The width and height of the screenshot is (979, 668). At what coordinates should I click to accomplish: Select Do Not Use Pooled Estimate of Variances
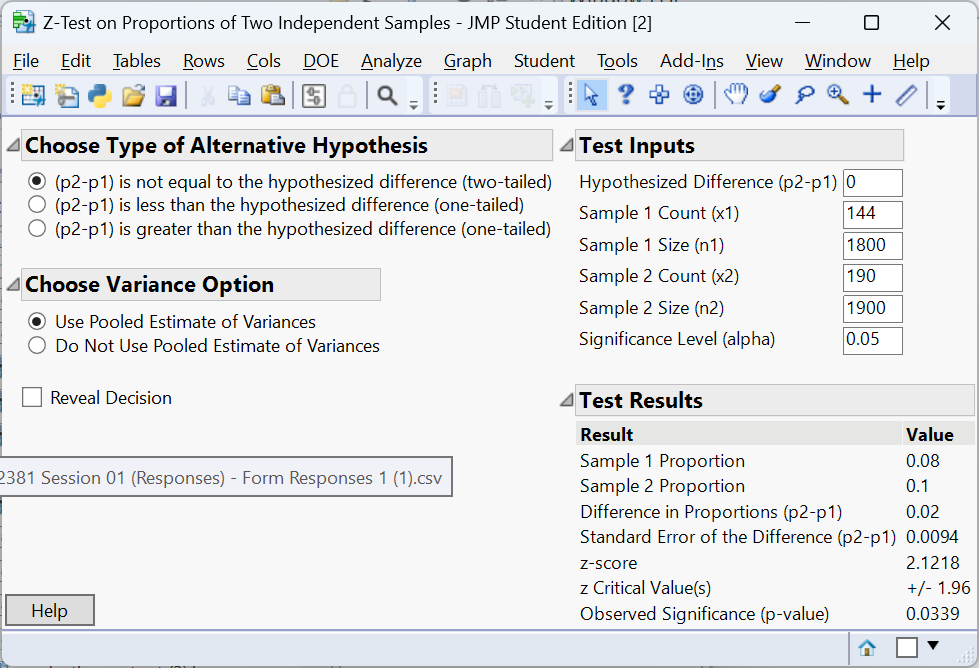37,346
